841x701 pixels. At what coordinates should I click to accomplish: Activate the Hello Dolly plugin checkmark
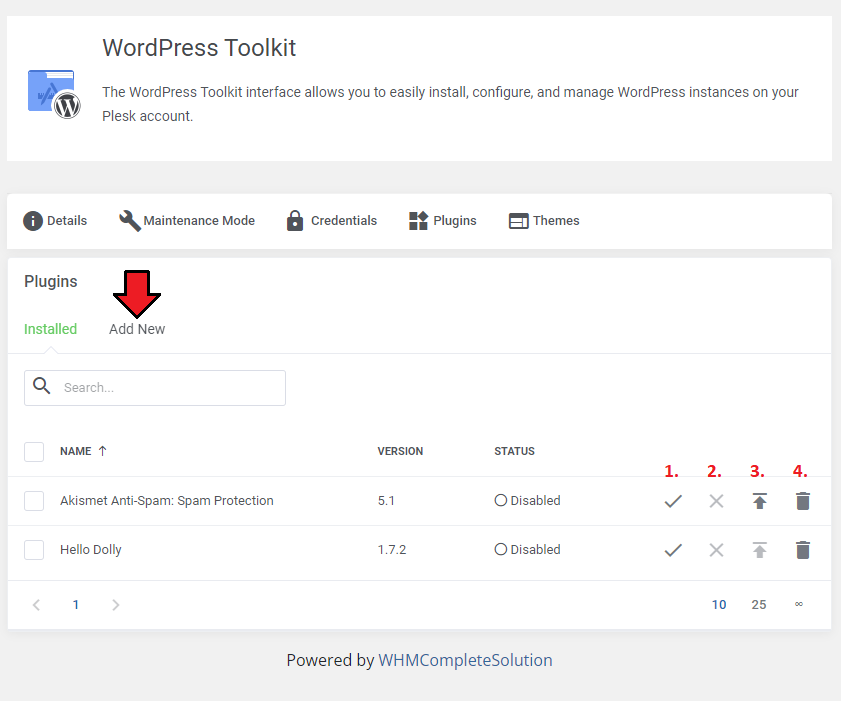(x=673, y=550)
